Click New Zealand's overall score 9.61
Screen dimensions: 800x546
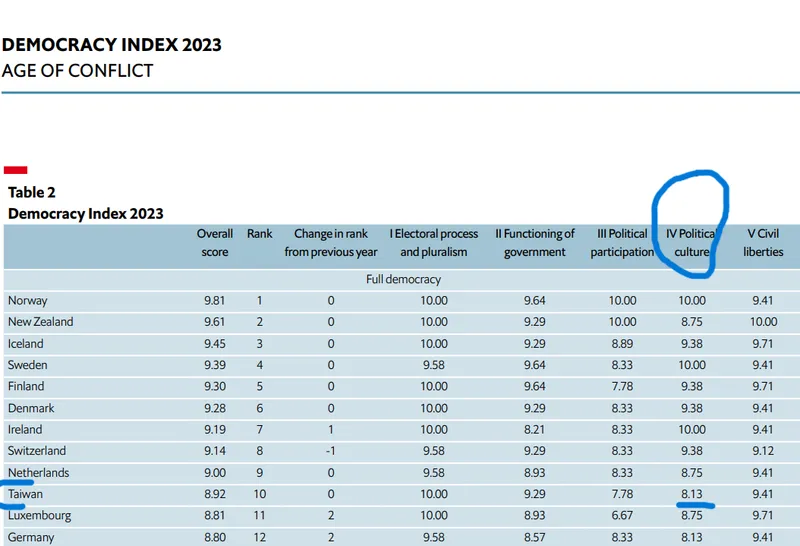[x=217, y=322]
